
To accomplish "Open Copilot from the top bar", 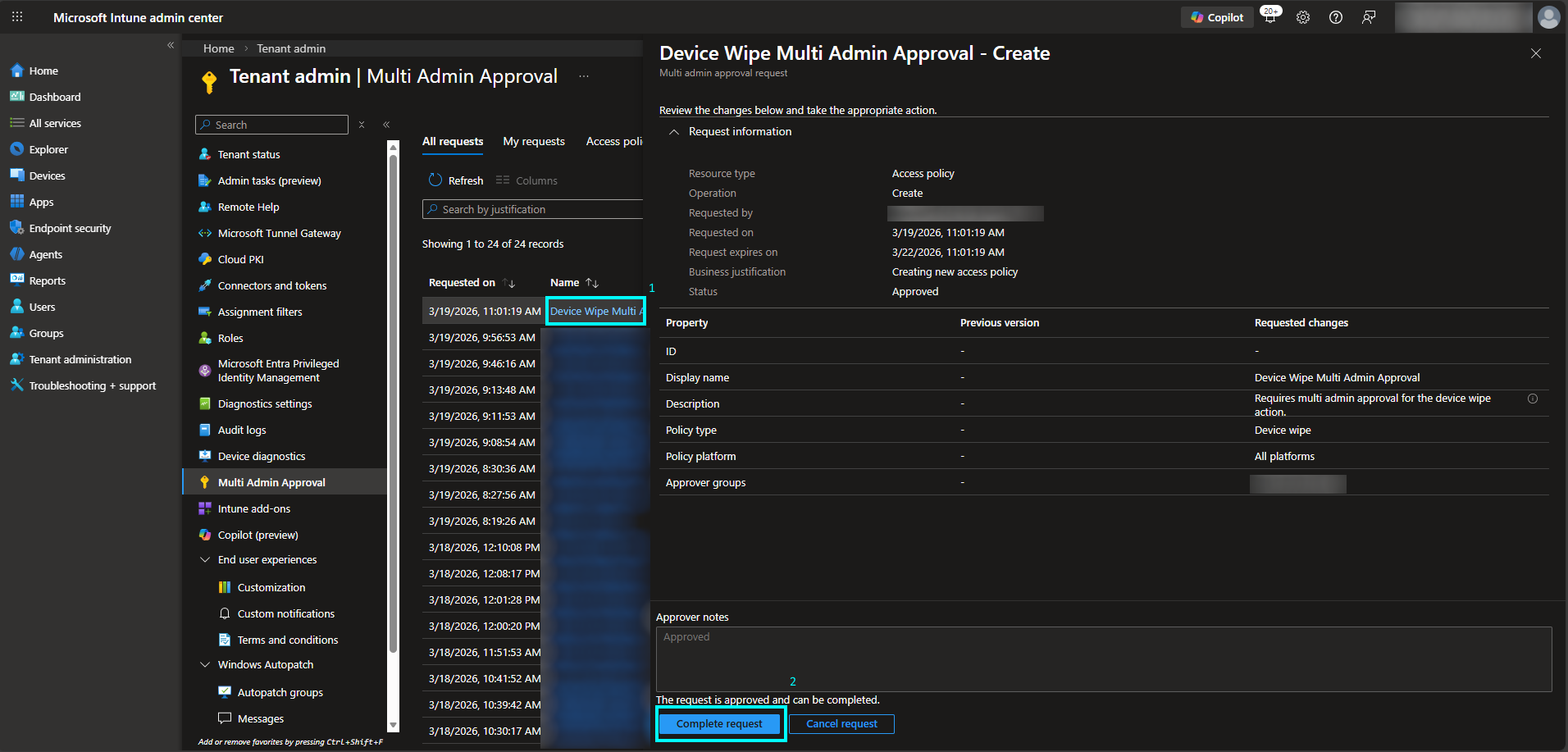I will (1217, 17).
